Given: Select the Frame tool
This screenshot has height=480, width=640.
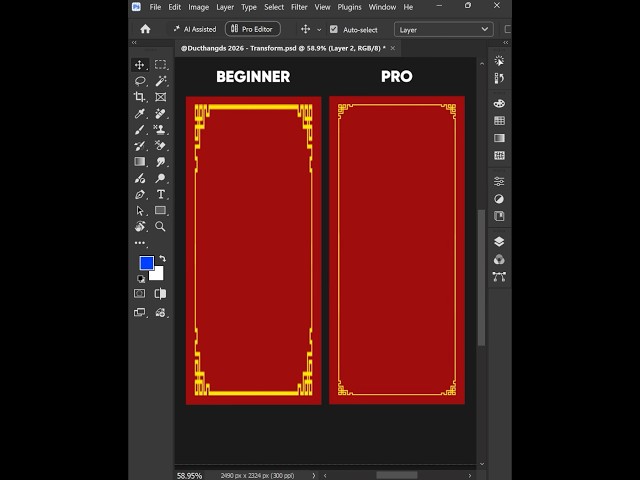Looking at the screenshot, I should click(160, 97).
